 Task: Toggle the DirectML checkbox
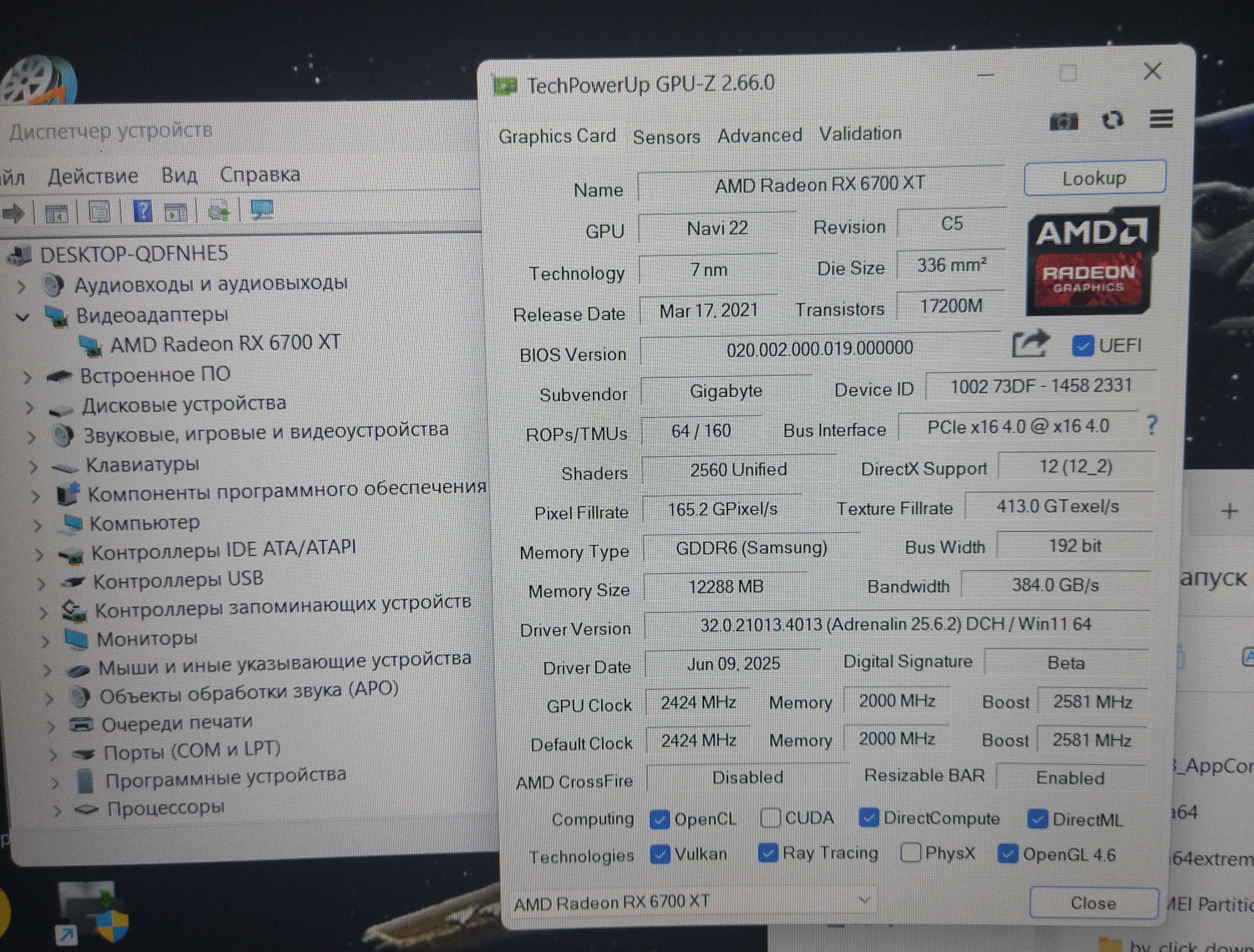point(1037,819)
